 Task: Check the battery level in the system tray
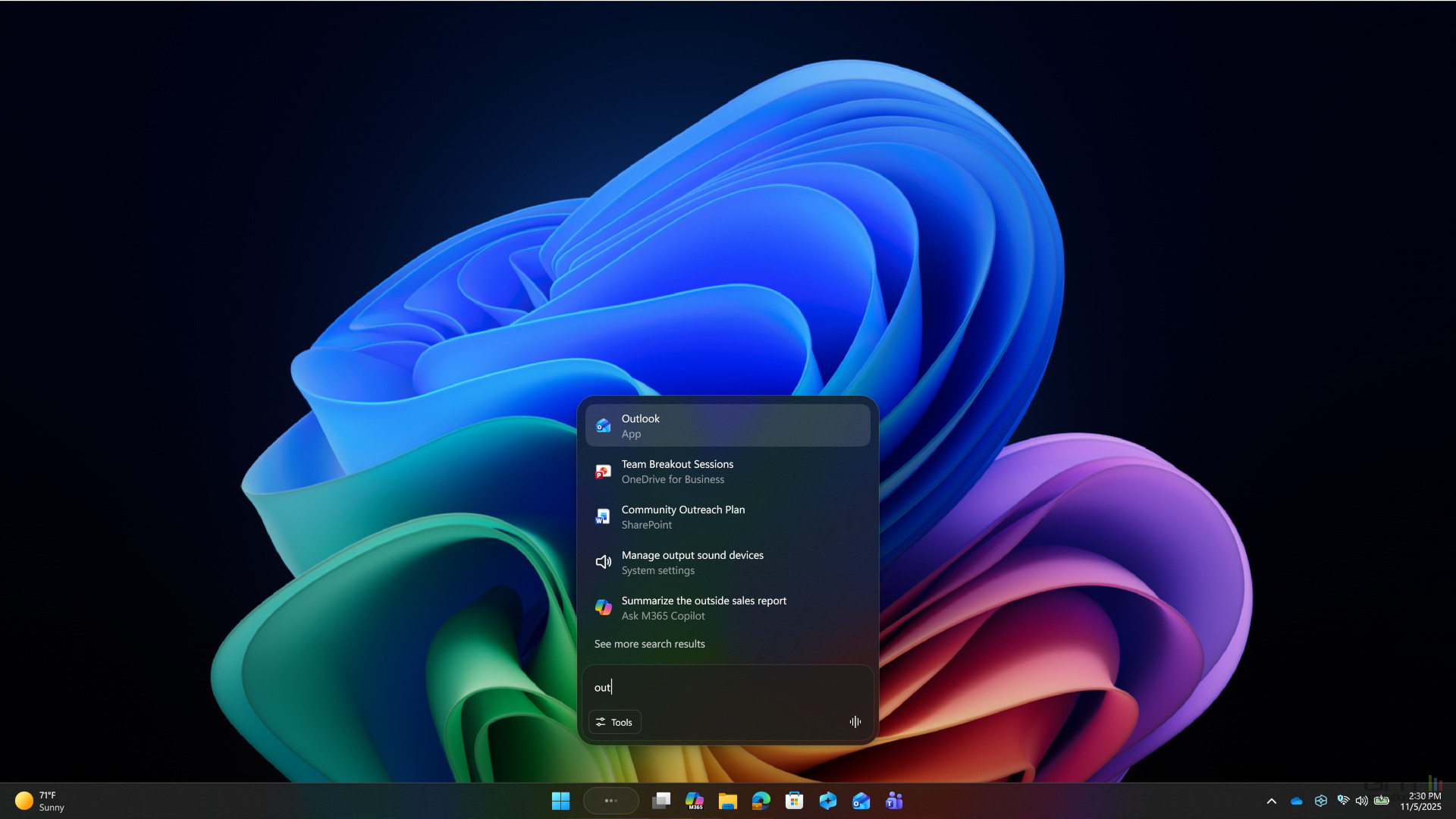1382,801
